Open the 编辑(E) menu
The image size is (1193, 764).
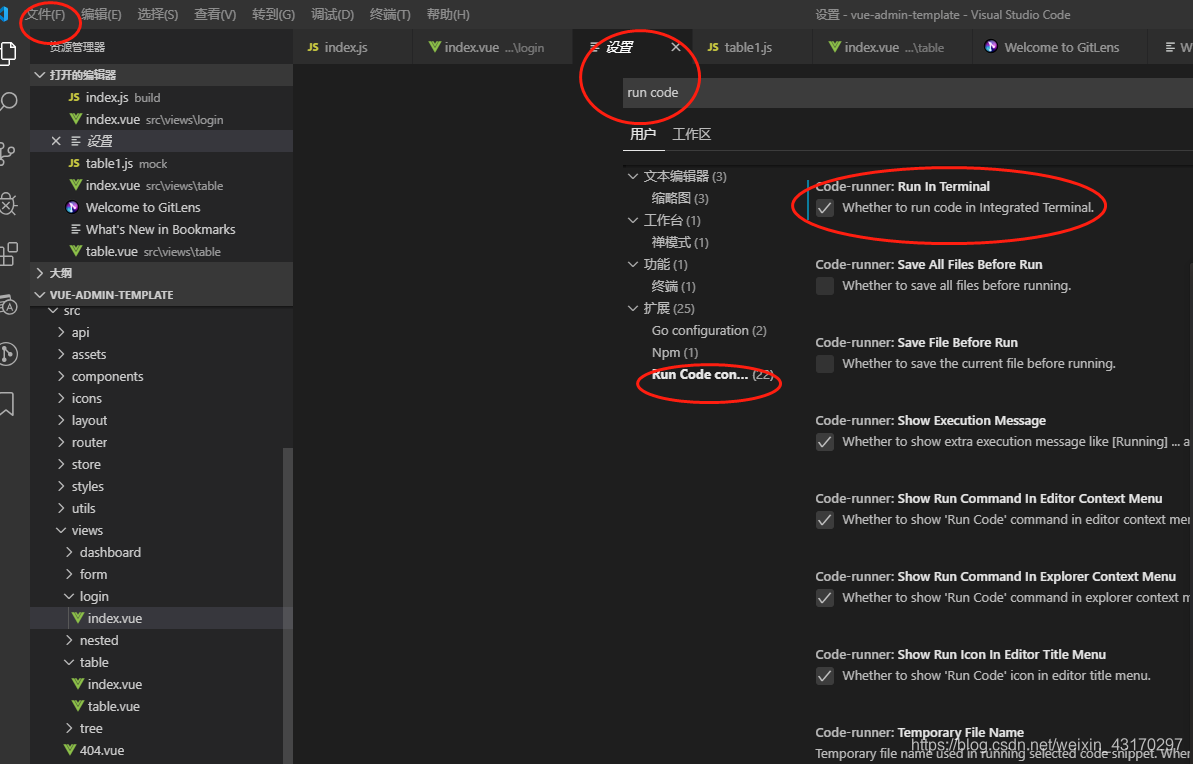point(101,14)
